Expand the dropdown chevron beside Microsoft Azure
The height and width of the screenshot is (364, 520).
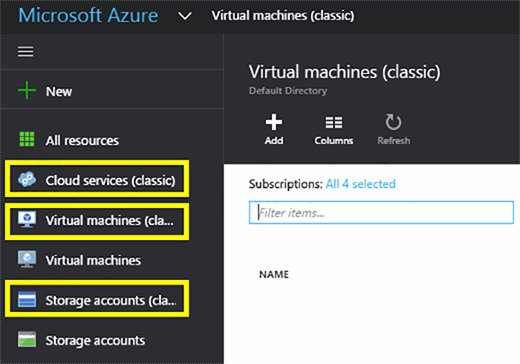pyautogui.click(x=185, y=16)
